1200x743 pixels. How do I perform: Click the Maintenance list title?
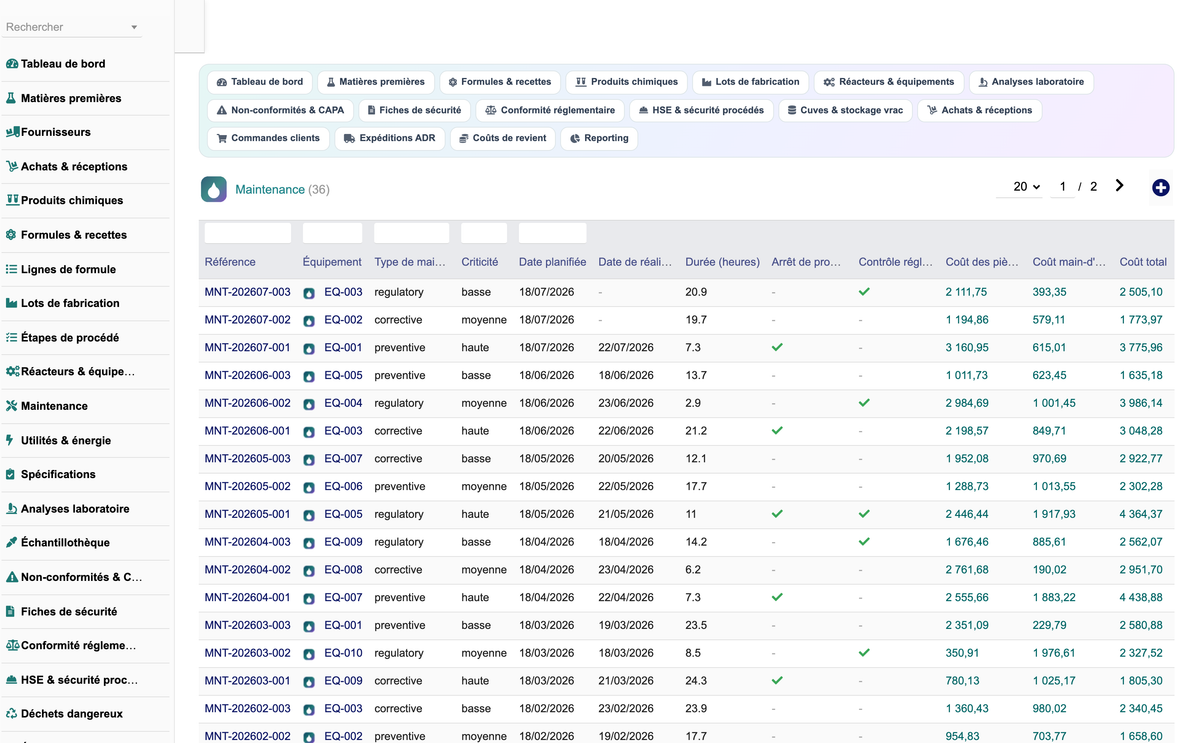tap(270, 189)
